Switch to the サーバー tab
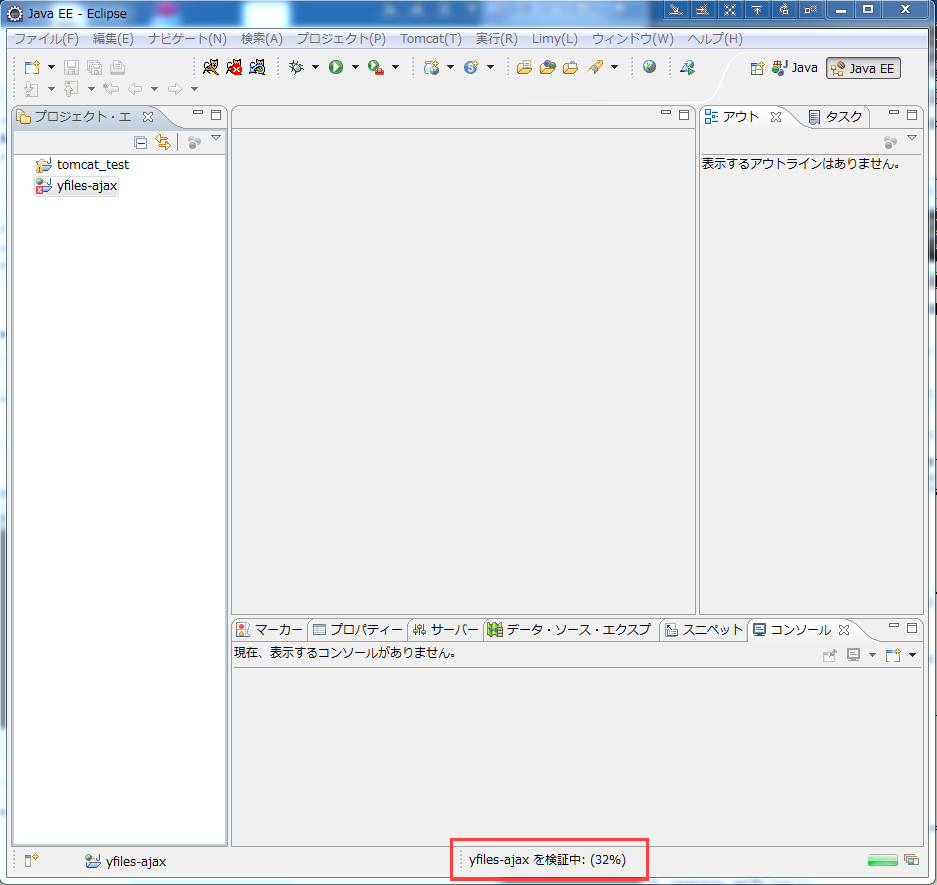This screenshot has width=937, height=885. (446, 629)
